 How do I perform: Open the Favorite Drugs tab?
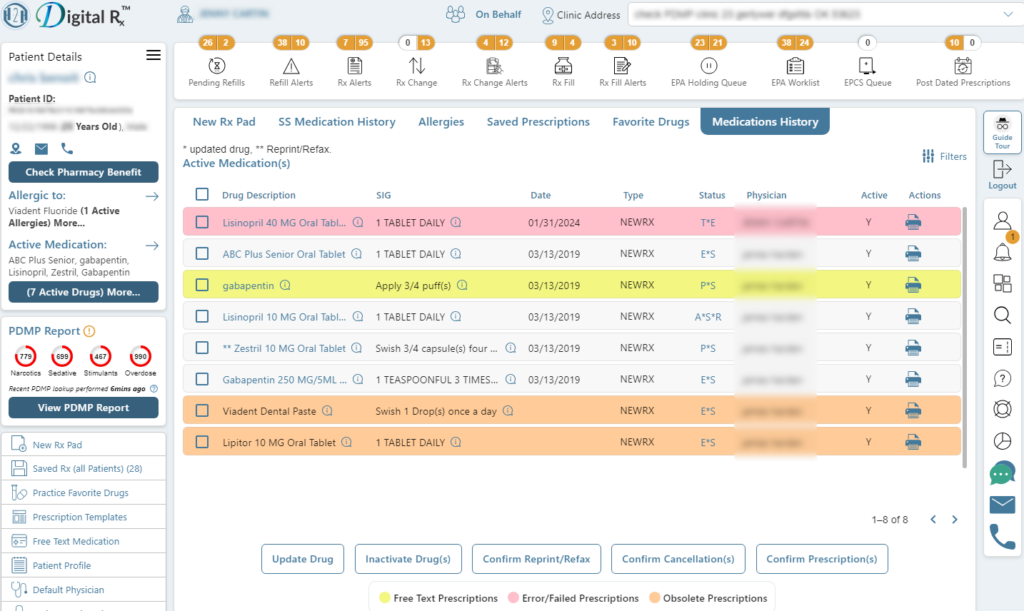click(650, 121)
